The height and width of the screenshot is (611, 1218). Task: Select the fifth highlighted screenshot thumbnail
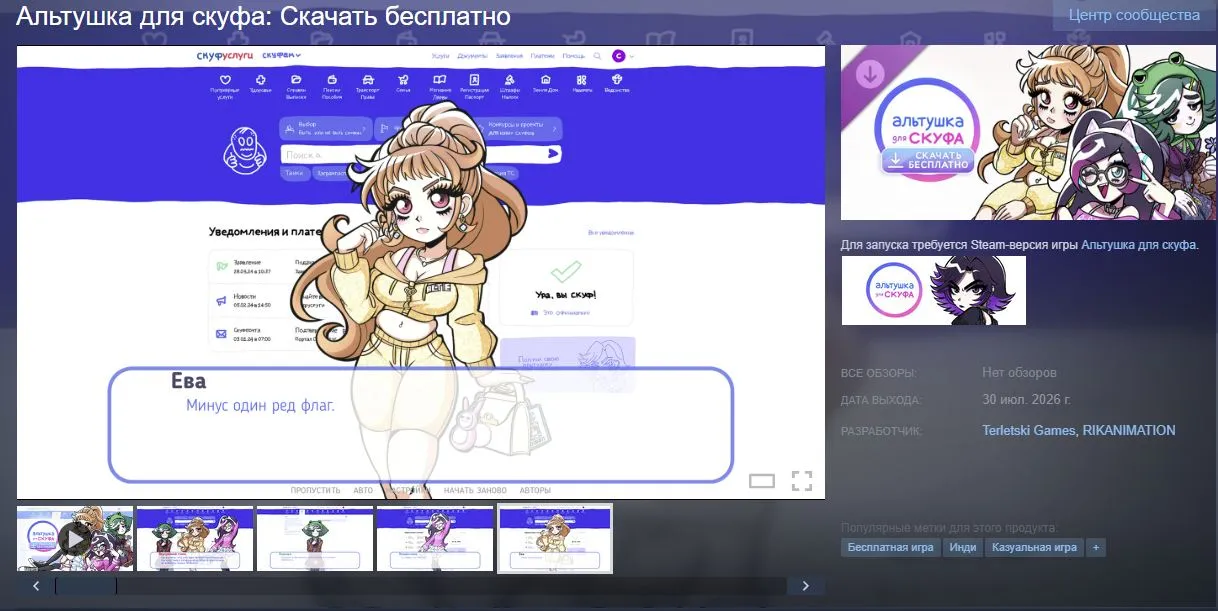(555, 538)
